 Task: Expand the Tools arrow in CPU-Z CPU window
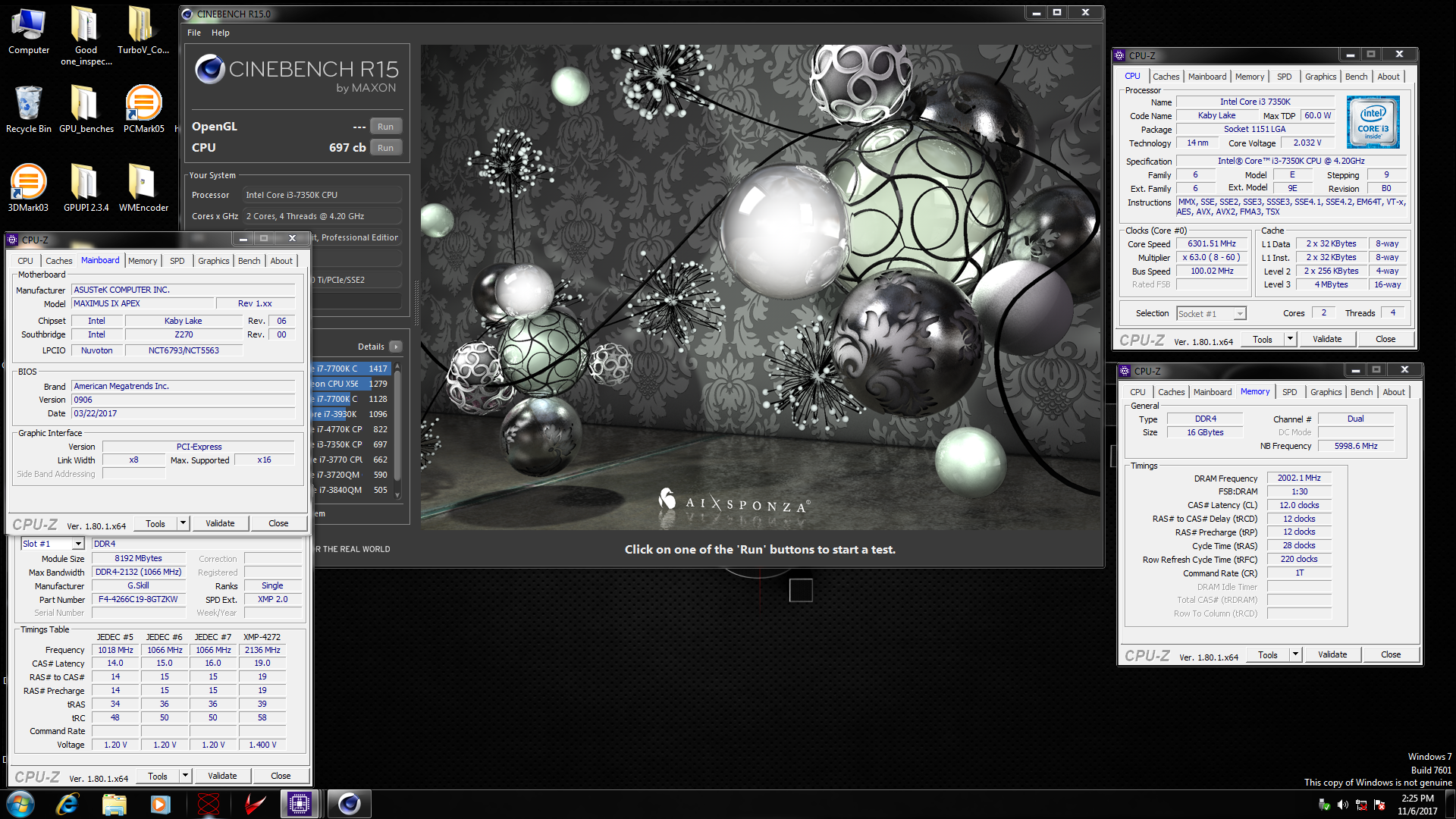pos(1290,339)
